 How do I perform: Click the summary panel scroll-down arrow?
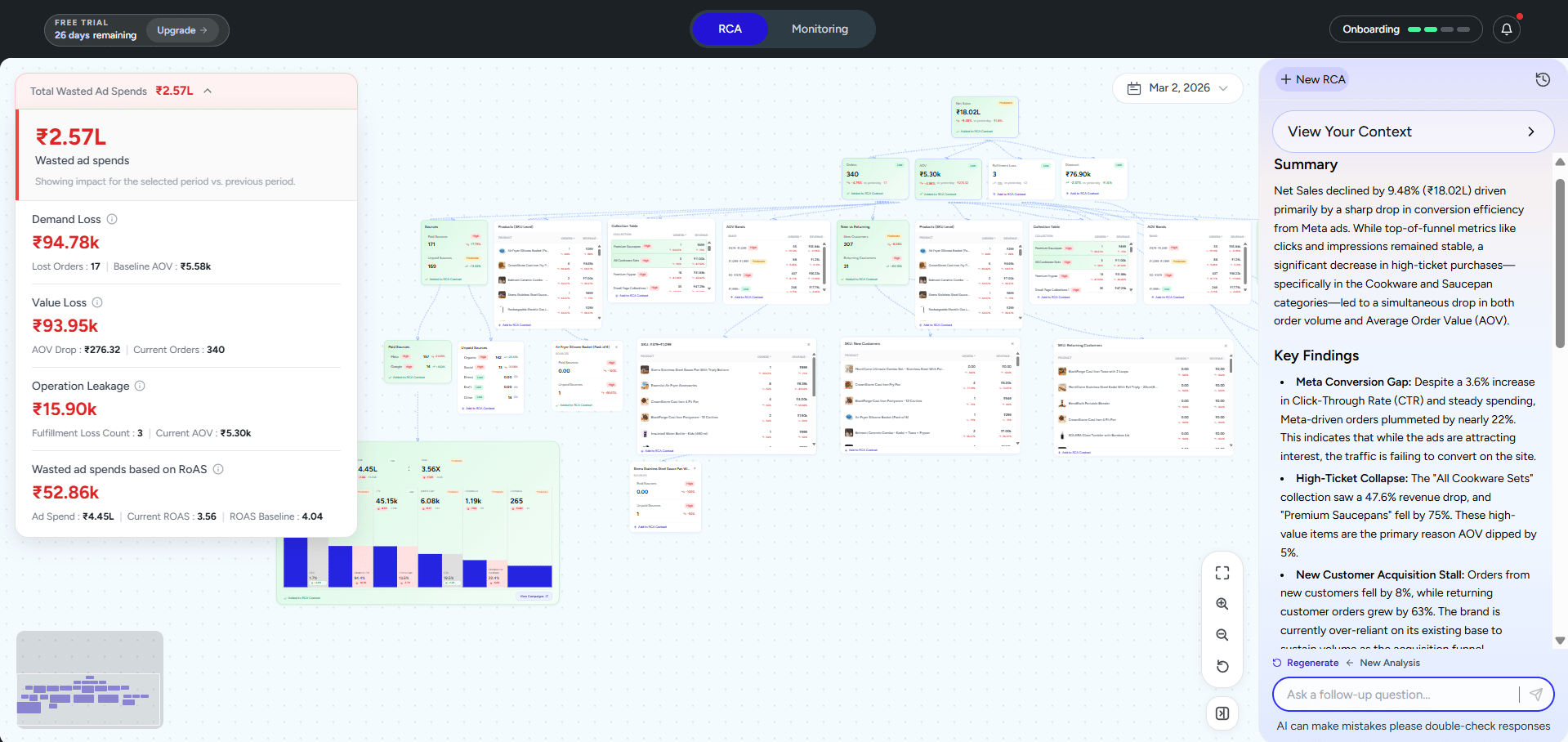pos(1560,641)
